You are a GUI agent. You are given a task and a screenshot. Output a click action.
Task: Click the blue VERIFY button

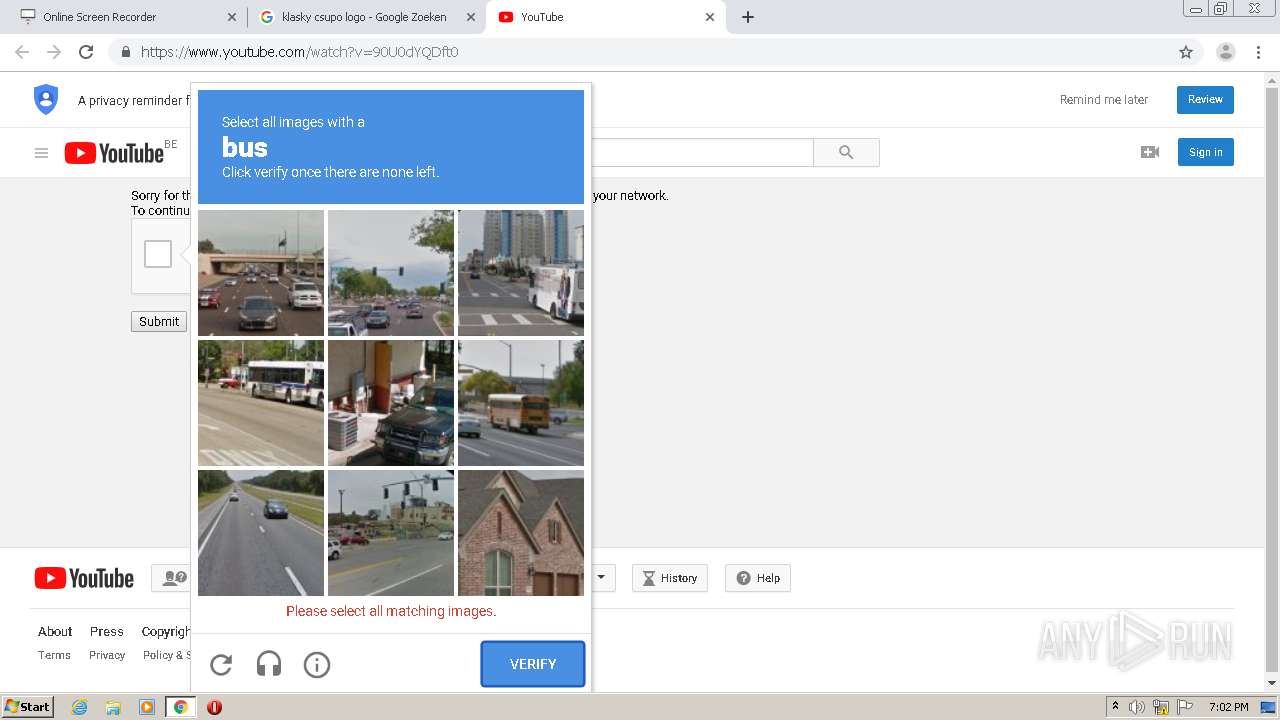533,664
